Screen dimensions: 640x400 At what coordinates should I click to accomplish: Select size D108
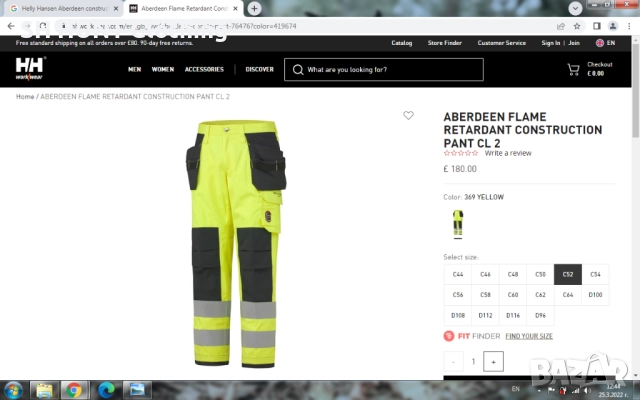pyautogui.click(x=458, y=316)
